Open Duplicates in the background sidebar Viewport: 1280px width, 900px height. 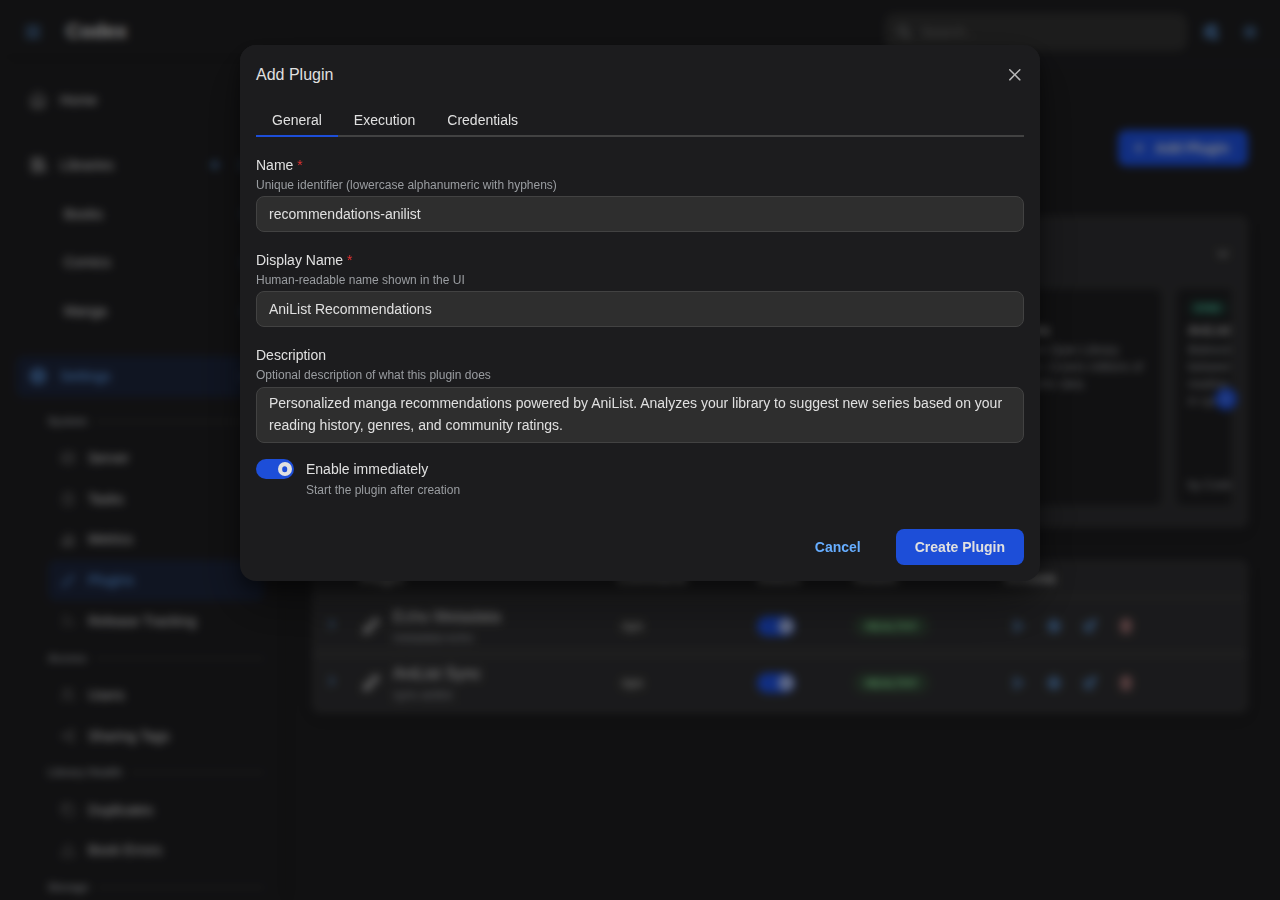coord(154,810)
